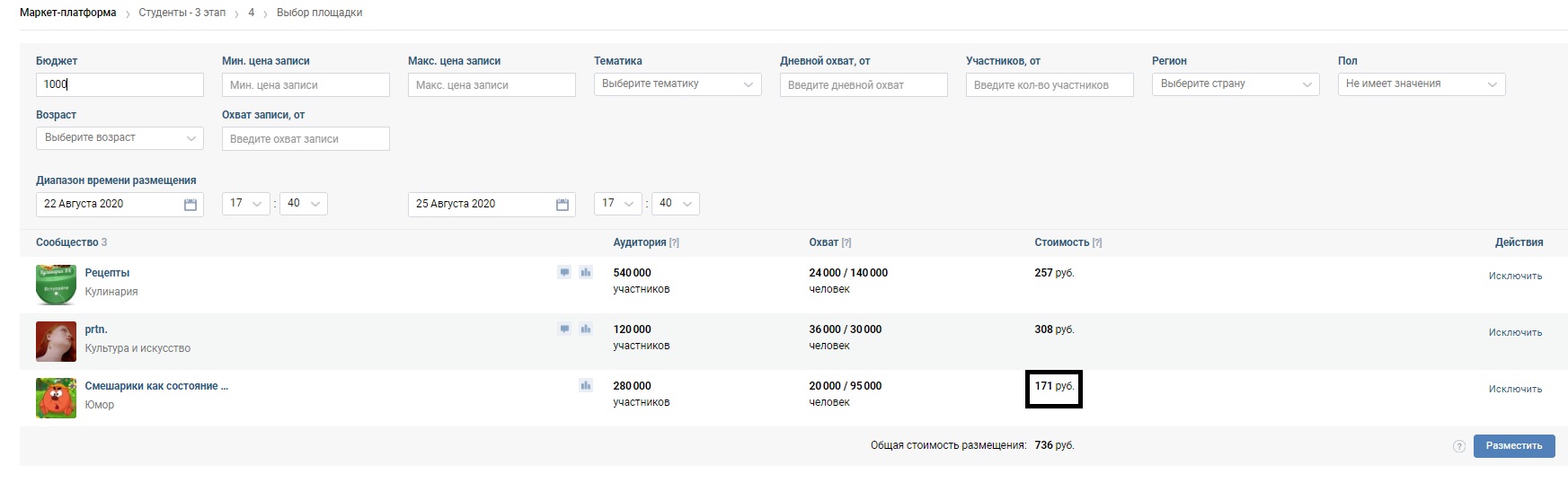Focus the Участников, от input
This screenshot has height=483, width=1568.
[1050, 84]
